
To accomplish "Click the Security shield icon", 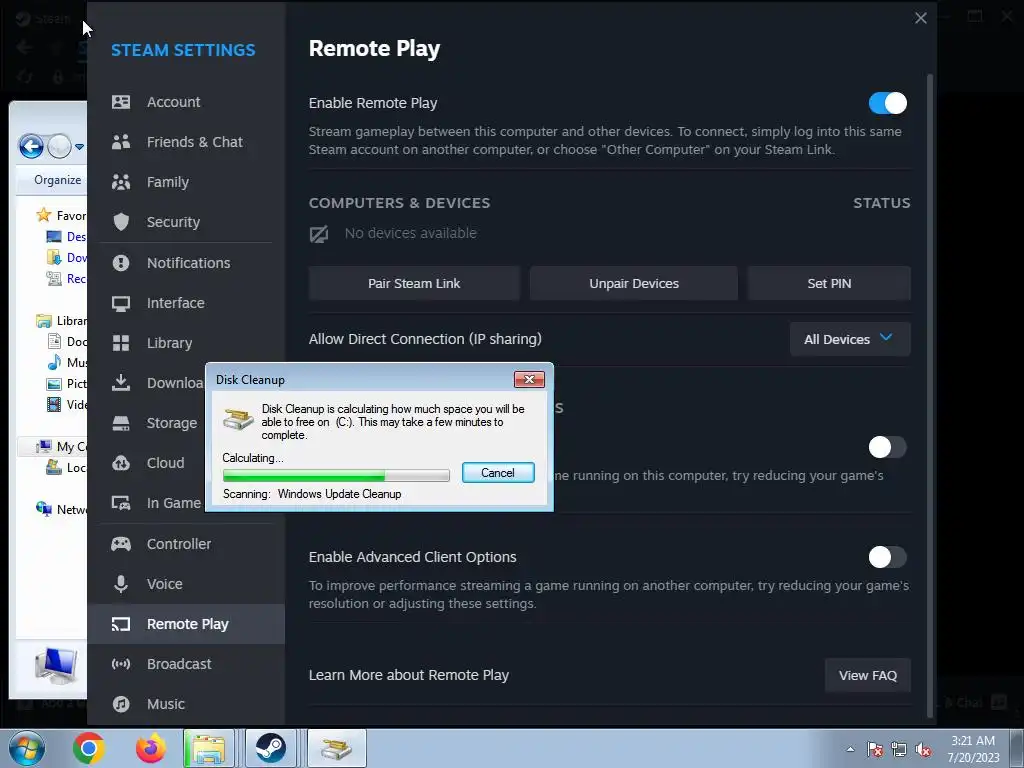I will coord(121,222).
